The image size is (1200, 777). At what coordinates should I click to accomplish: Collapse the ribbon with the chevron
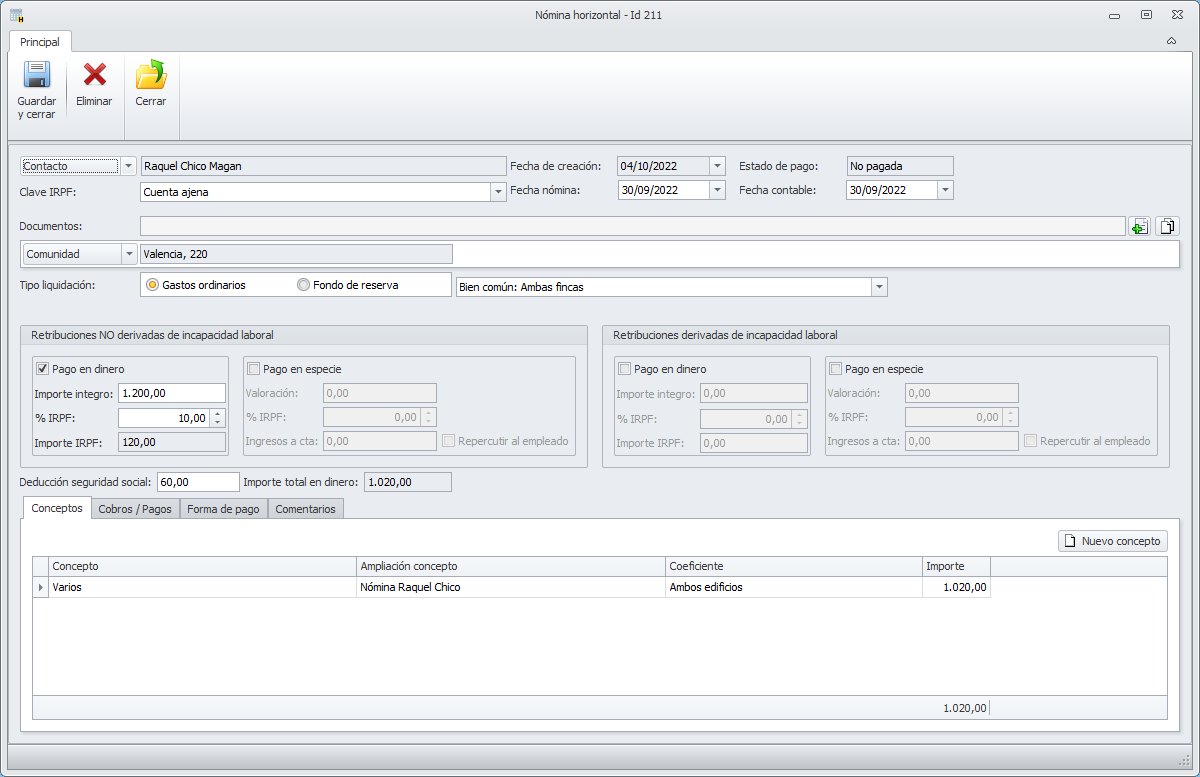[x=1171, y=42]
